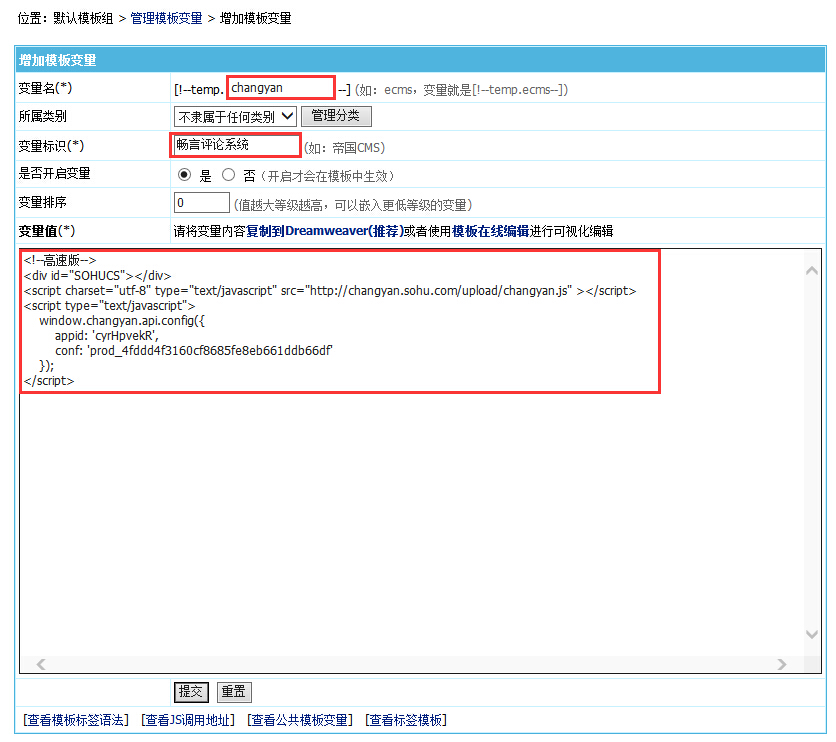Screen dimensions: 836x742
Task: Click the 变量标识 field with 畅言评论系统
Action: click(x=236, y=144)
